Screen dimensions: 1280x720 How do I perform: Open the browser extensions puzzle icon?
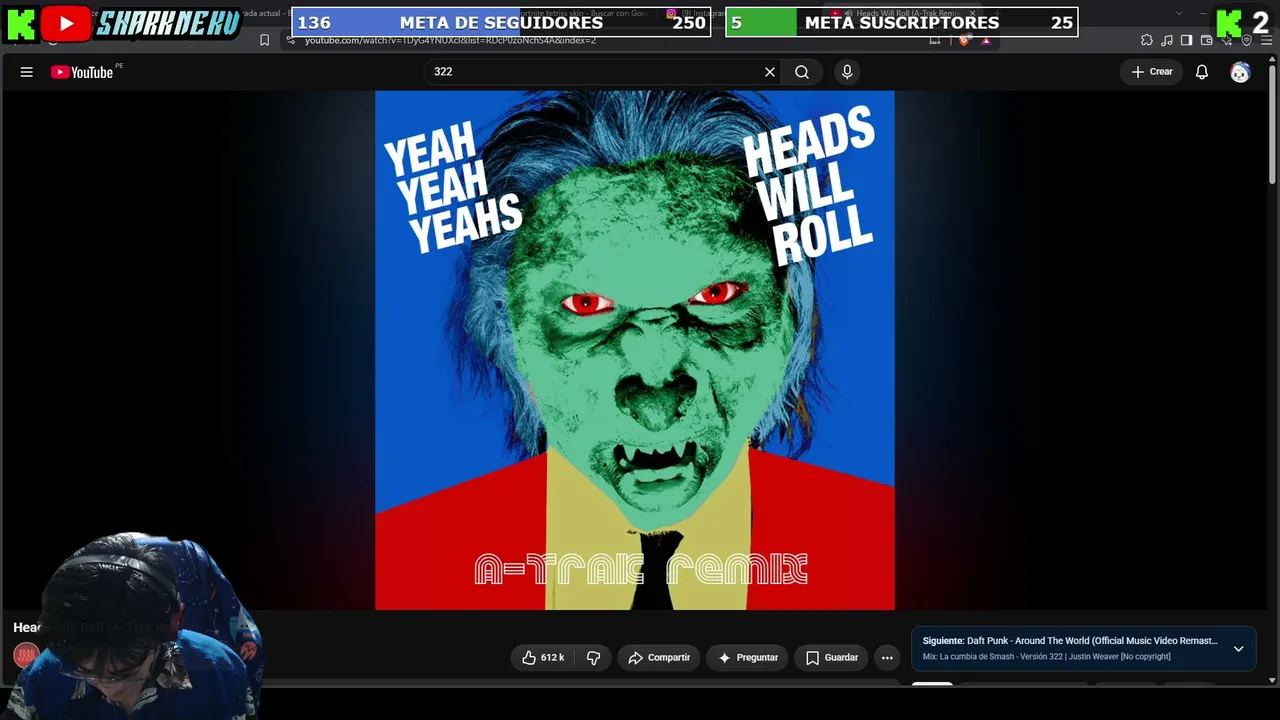coord(1146,40)
